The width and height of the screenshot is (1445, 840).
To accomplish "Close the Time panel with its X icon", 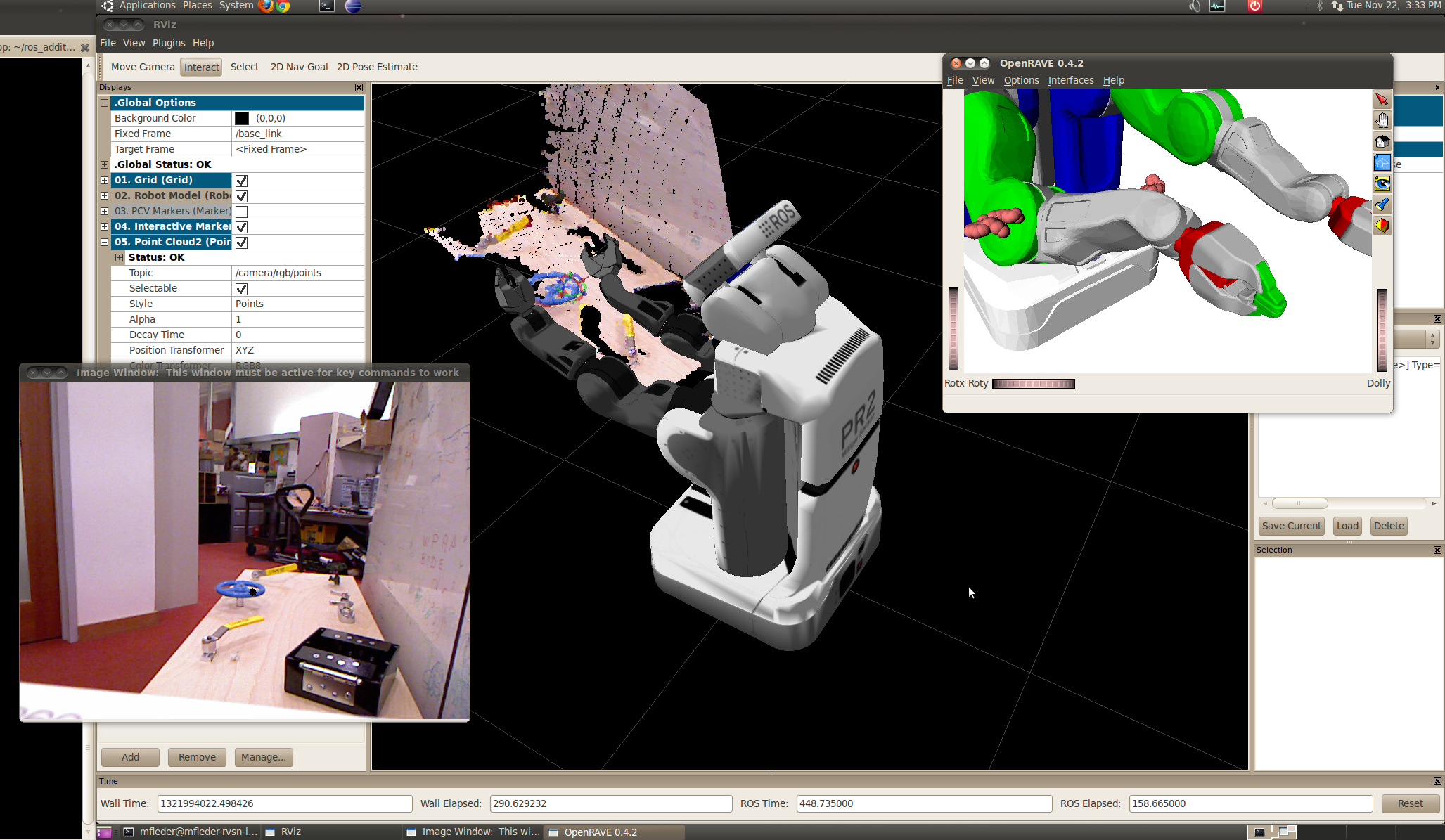I will point(1437,781).
